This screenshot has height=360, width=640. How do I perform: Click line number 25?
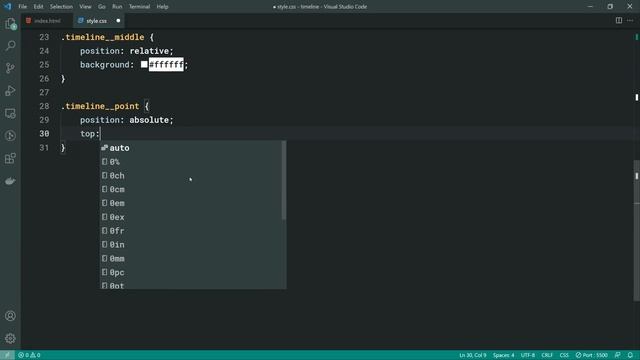point(44,64)
